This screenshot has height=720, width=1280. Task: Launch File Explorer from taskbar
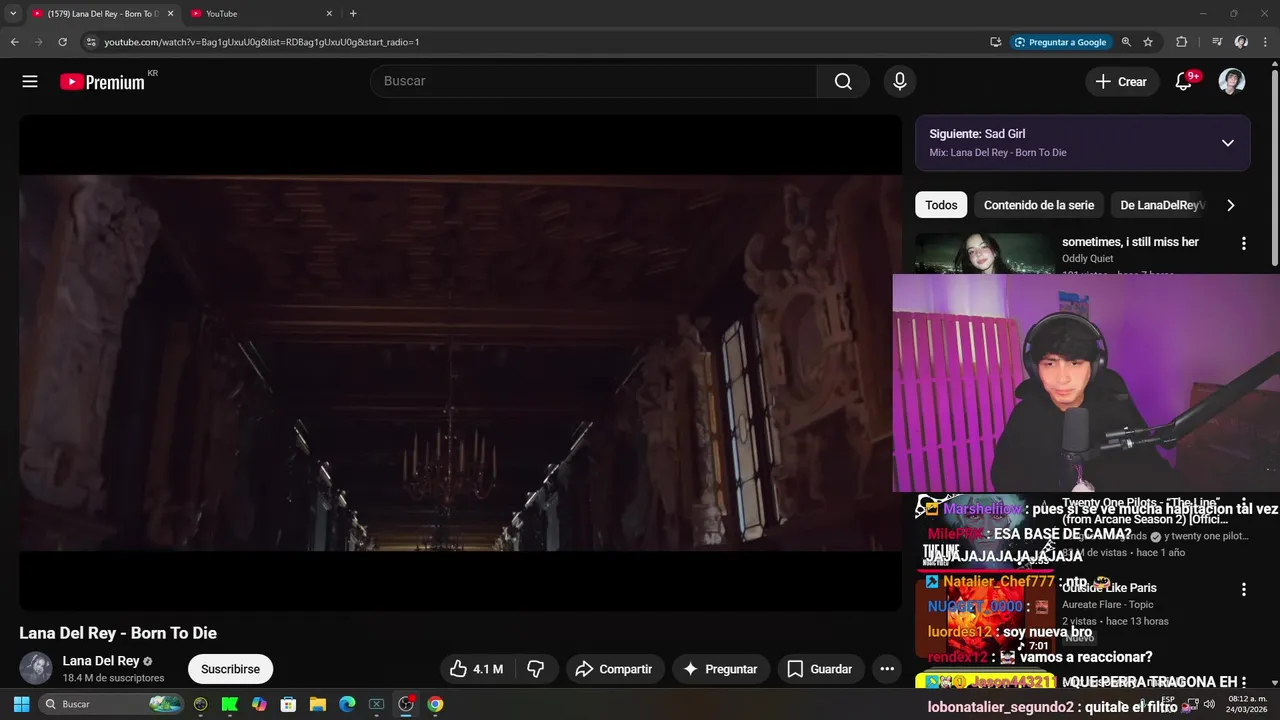pyautogui.click(x=317, y=704)
